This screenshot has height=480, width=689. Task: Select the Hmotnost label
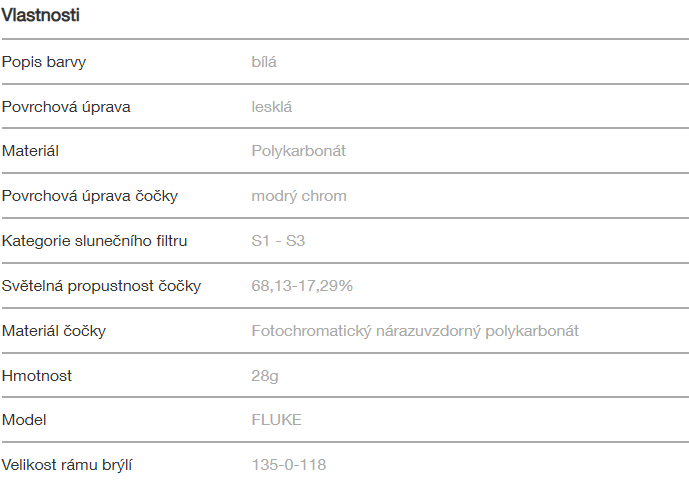tap(37, 376)
